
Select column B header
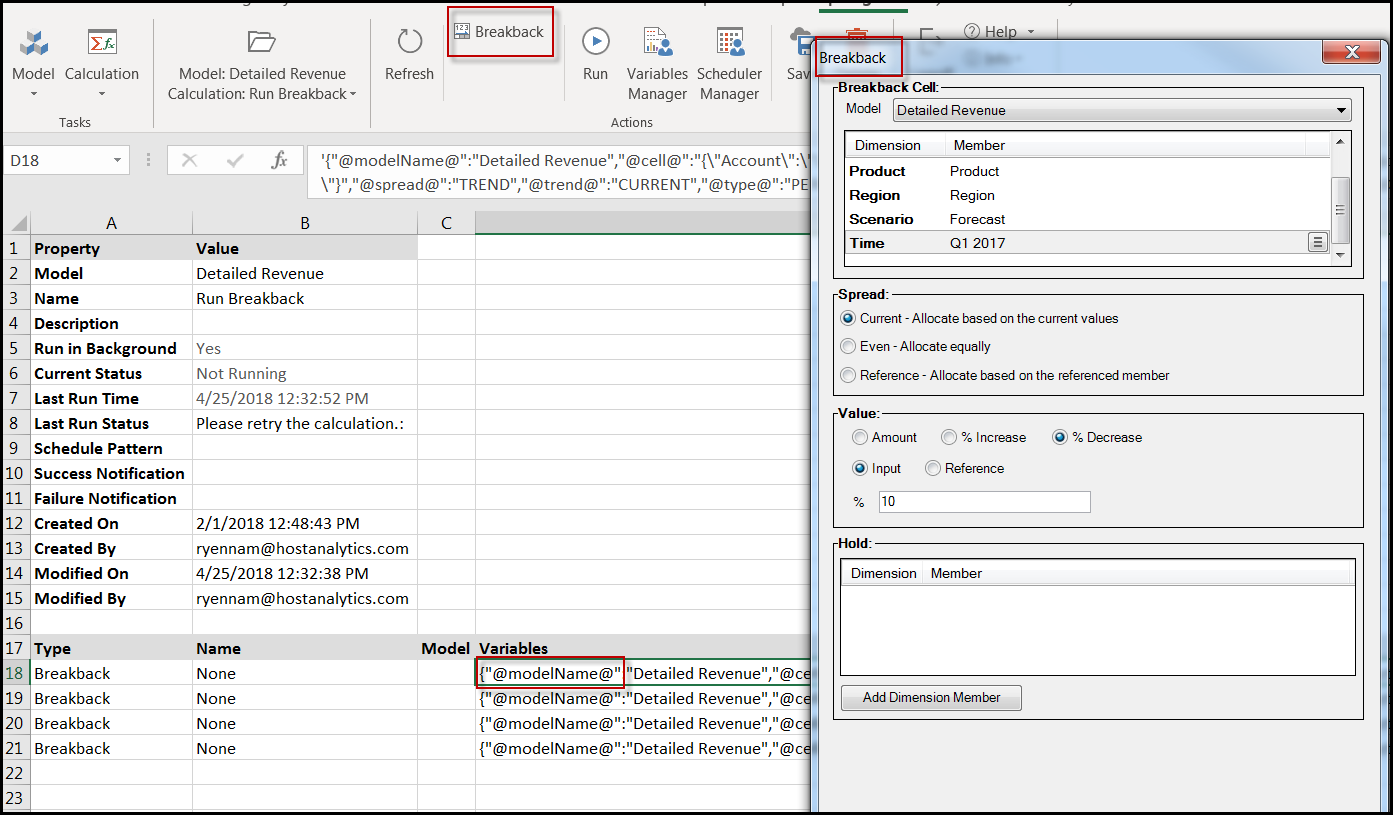tap(305, 223)
